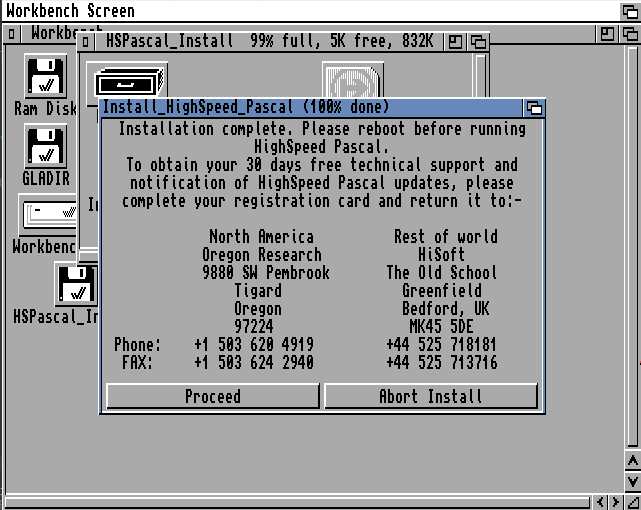The height and width of the screenshot is (510, 641).
Task: Click depth gadget of the Install_HighSpeed_Pascal window
Action: [x=534, y=108]
